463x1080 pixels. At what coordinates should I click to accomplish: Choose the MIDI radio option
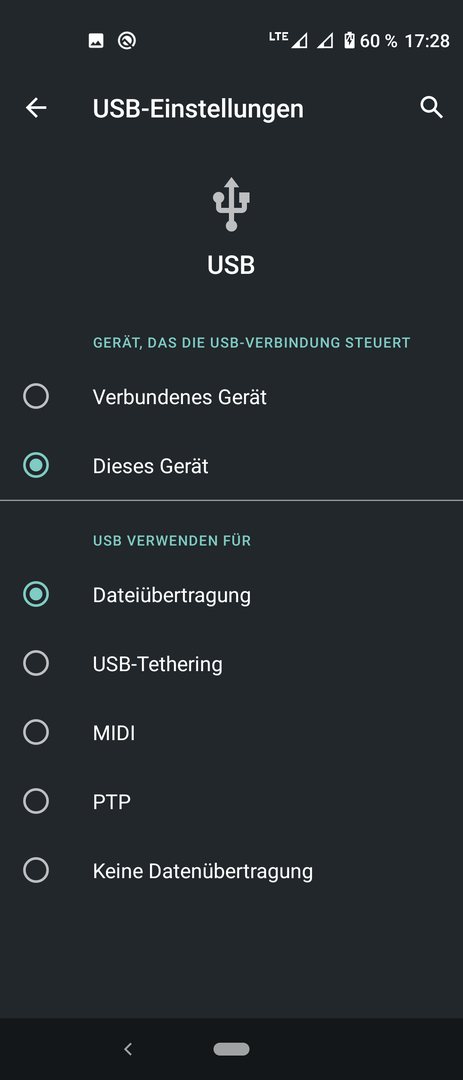tap(36, 732)
